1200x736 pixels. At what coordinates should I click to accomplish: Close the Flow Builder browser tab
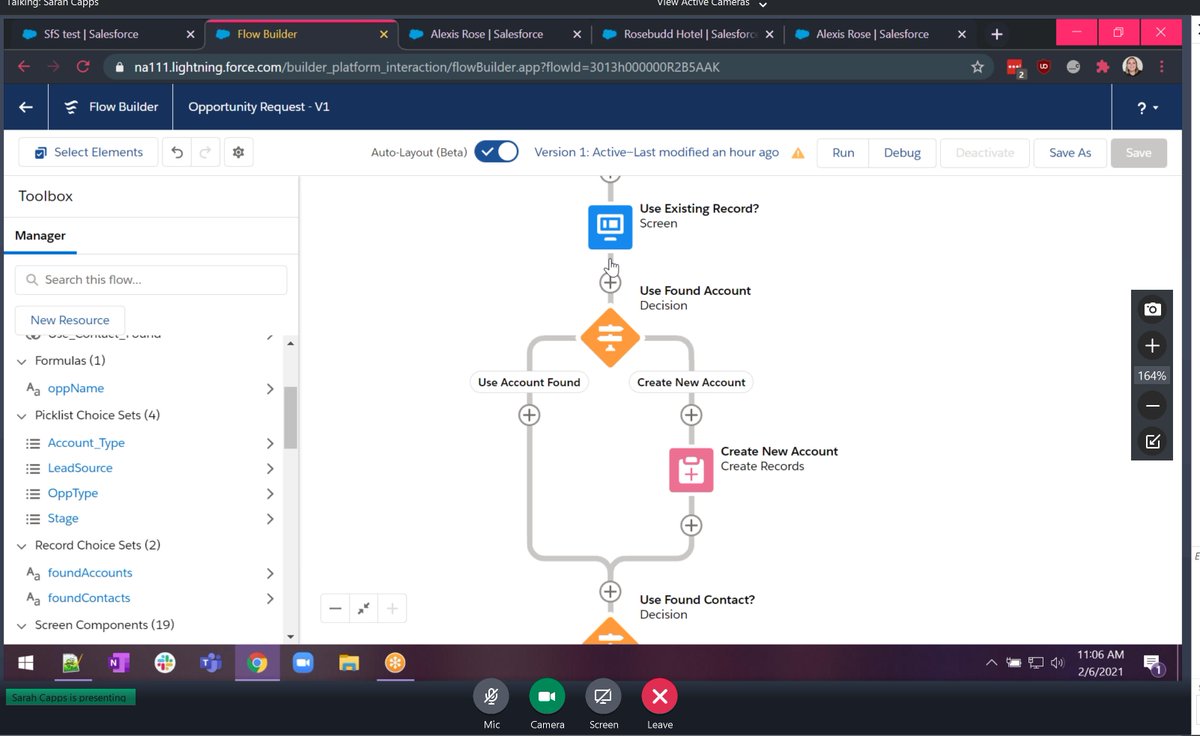click(386, 34)
